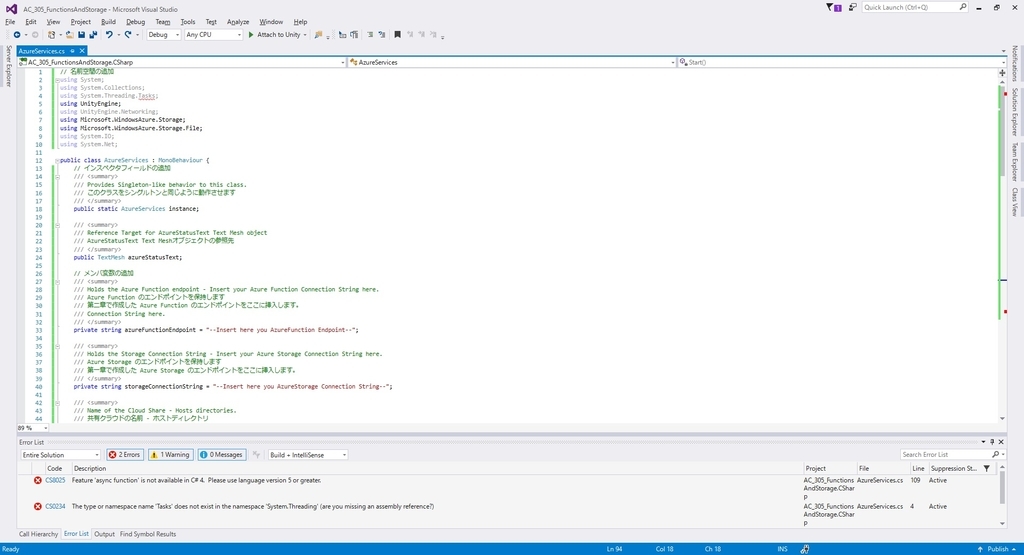This screenshot has width=1024, height=555.
Task: Open the Project menu
Action: [80, 22]
